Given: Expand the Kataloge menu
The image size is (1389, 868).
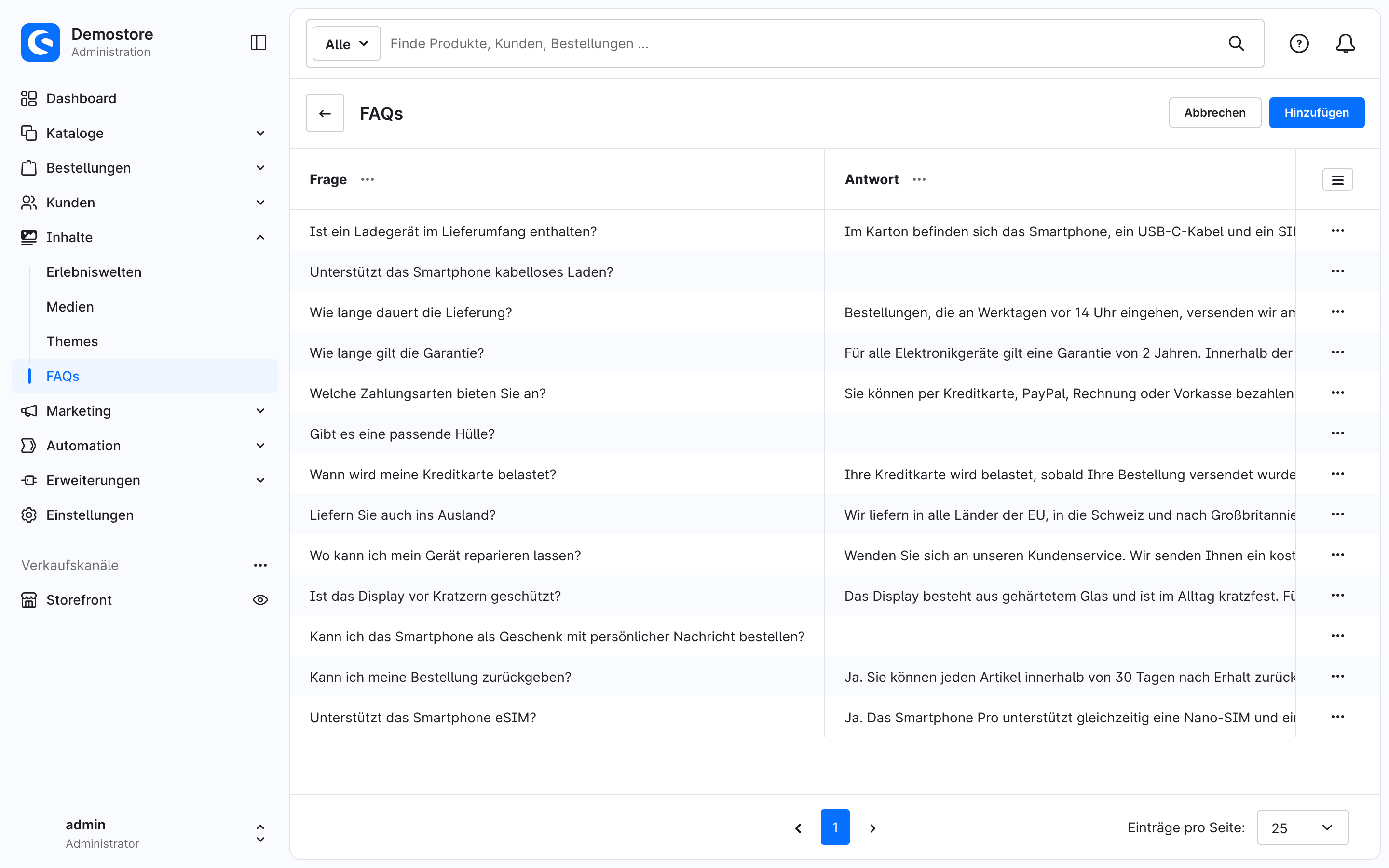Looking at the screenshot, I should tap(260, 133).
